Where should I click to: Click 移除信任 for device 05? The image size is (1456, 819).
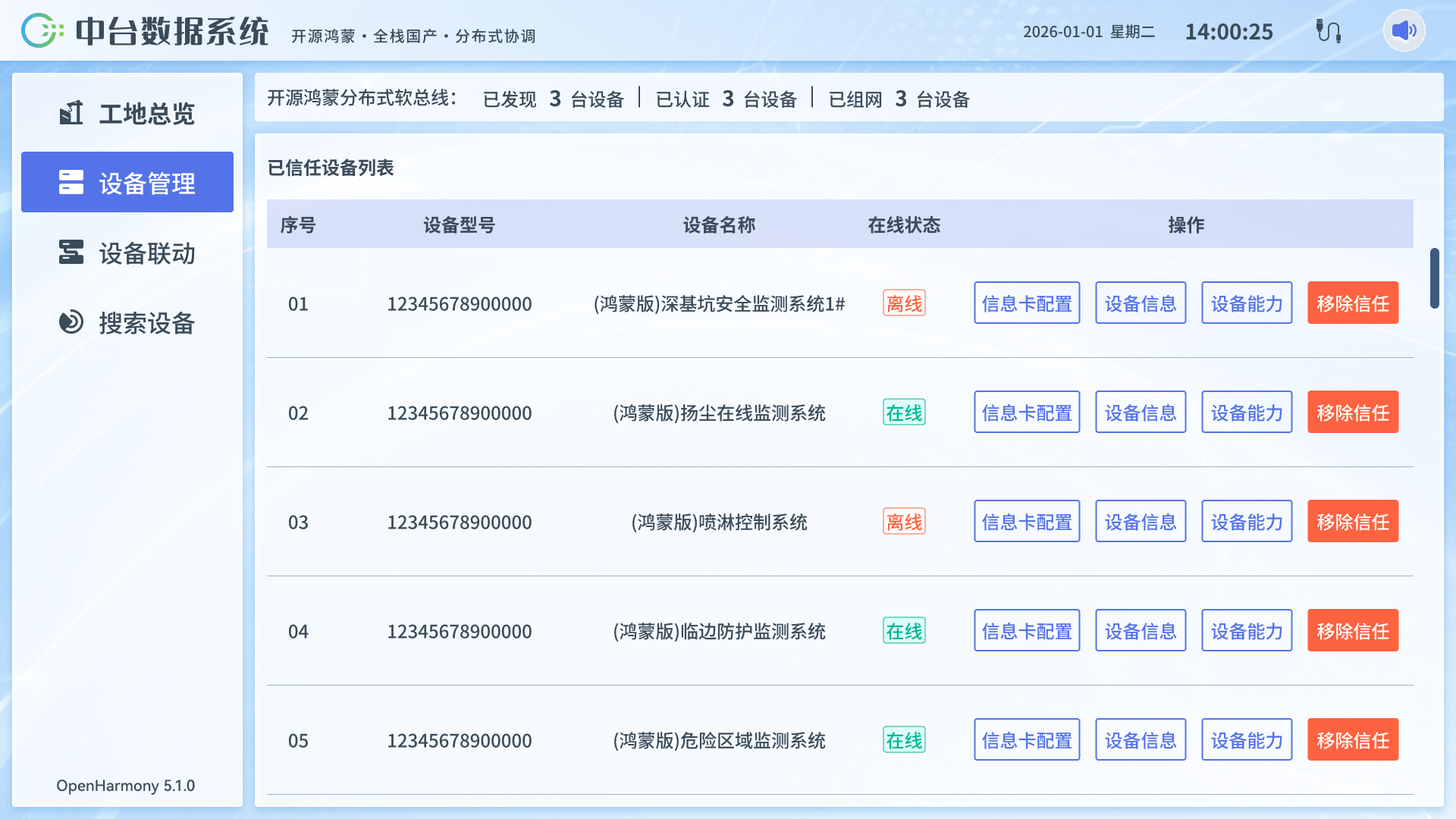[x=1353, y=740]
